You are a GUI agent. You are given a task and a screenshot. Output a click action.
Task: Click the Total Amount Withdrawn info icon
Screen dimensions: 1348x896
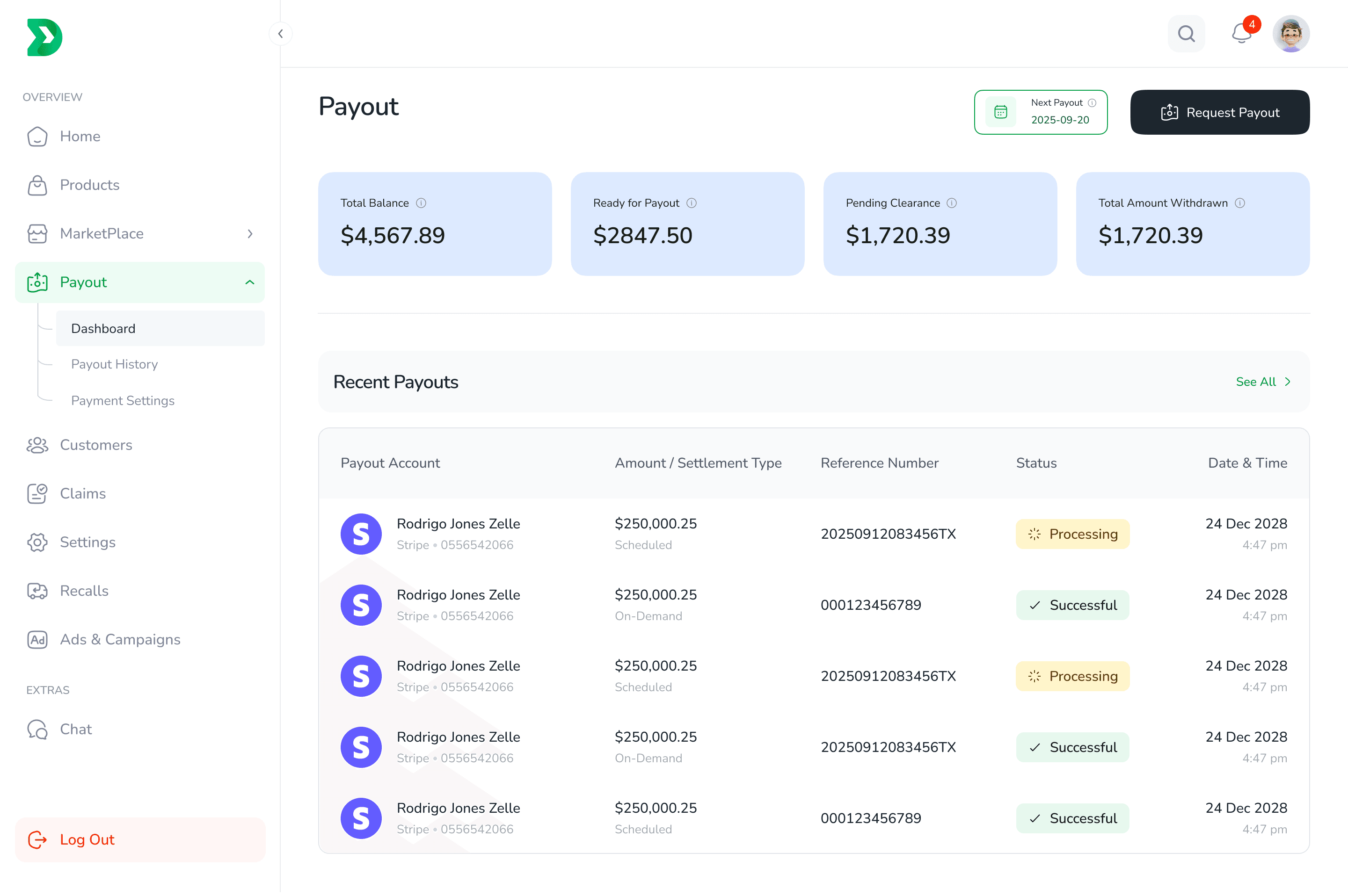pos(1239,203)
